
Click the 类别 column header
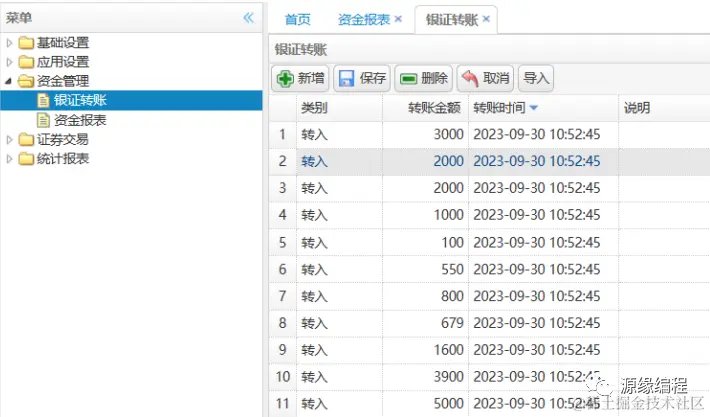(x=339, y=108)
